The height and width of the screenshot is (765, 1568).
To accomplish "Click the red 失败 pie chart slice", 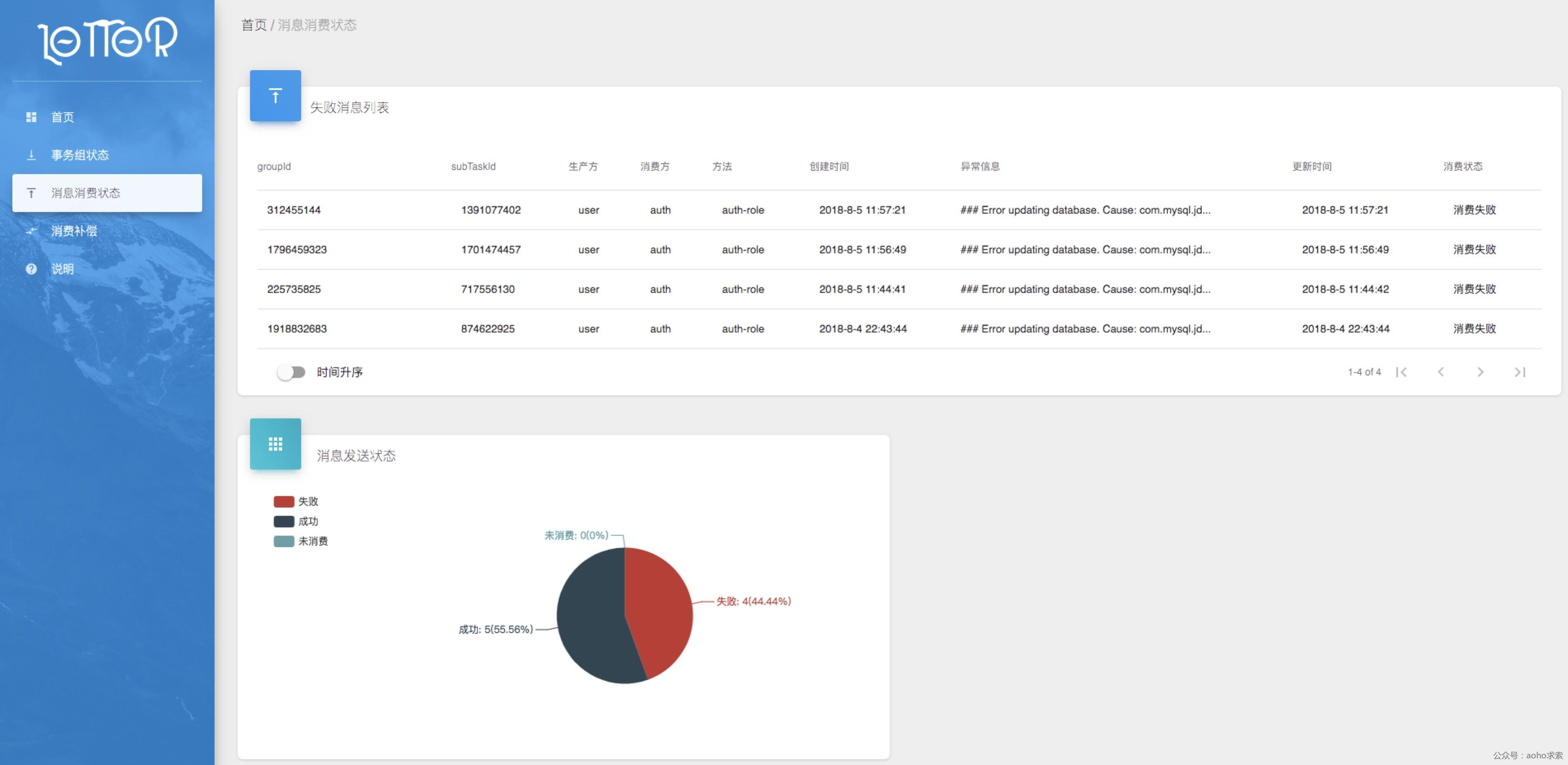I will coord(661,608).
